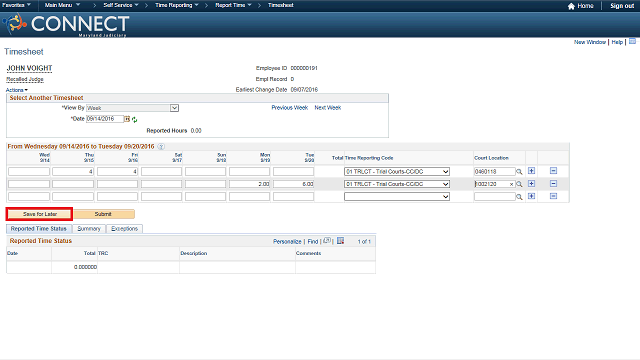This screenshot has height=360, width=640.
Task: Click the Submit button
Action: pos(104,214)
